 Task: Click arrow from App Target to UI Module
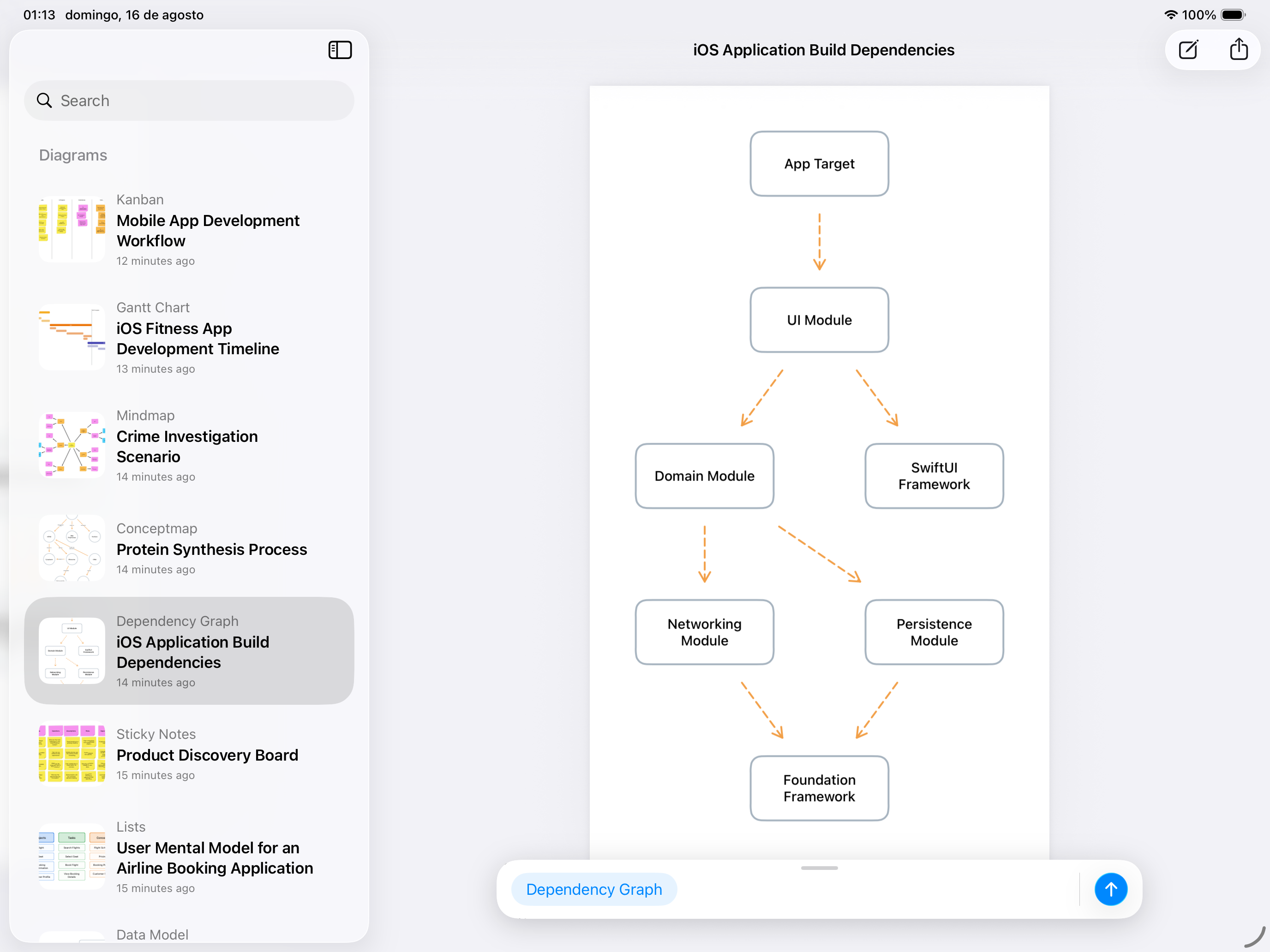pos(819,242)
